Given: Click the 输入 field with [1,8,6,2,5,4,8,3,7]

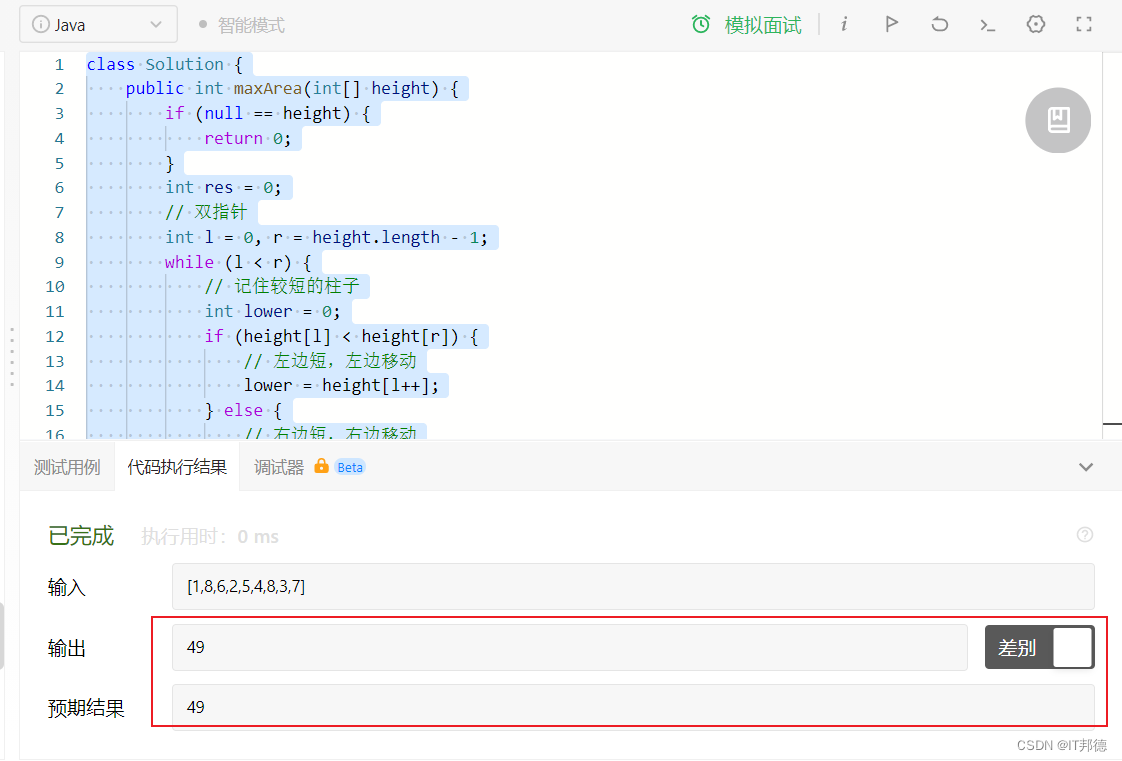Looking at the screenshot, I should 633,586.
